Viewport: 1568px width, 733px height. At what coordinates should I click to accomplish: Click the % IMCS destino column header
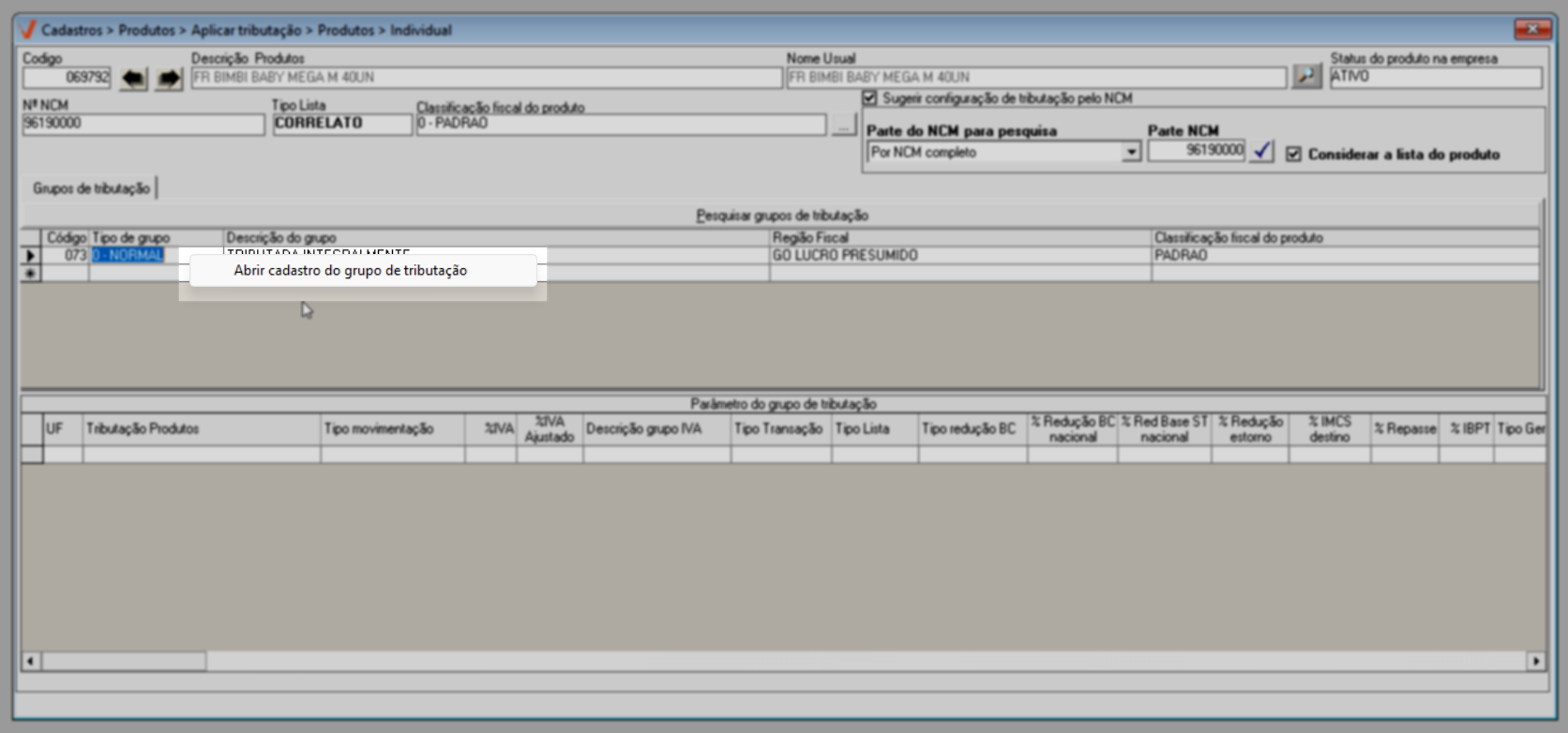[x=1330, y=429]
